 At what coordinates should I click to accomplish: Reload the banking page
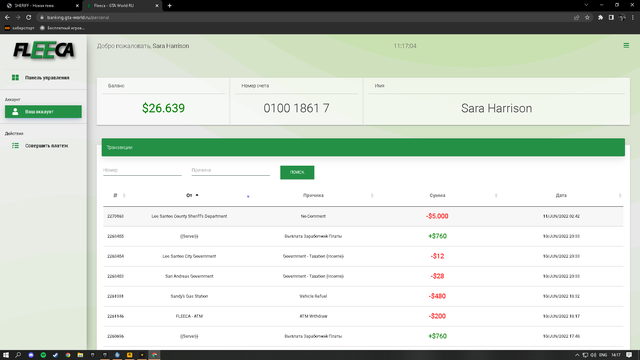coord(29,18)
